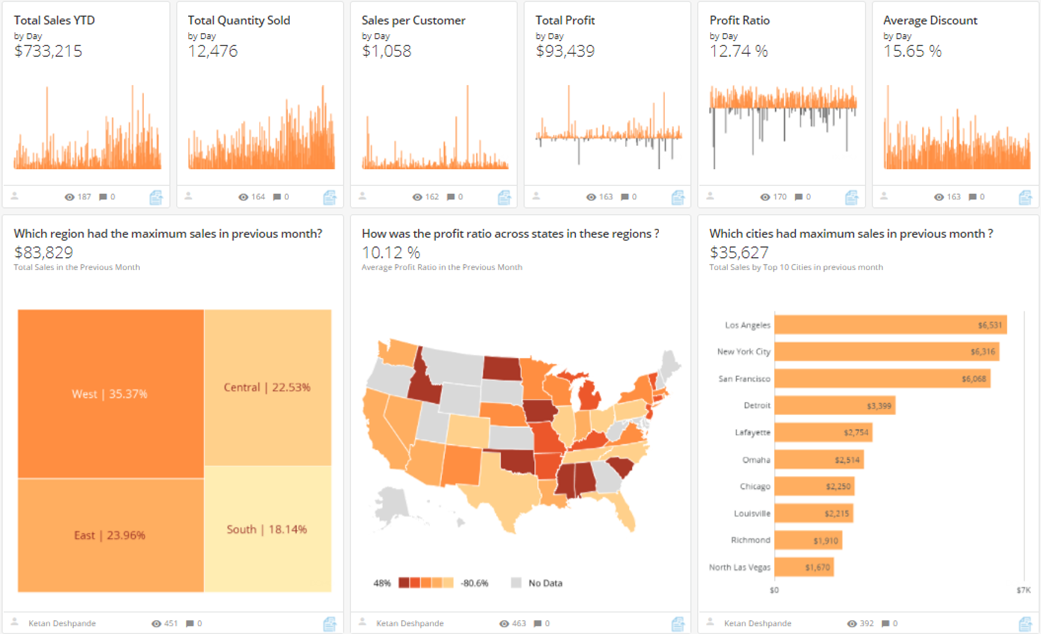This screenshot has height=634, width=1041.
Task: Click the author avatar icon on Total Sales YTD card
Action: [x=15, y=197]
